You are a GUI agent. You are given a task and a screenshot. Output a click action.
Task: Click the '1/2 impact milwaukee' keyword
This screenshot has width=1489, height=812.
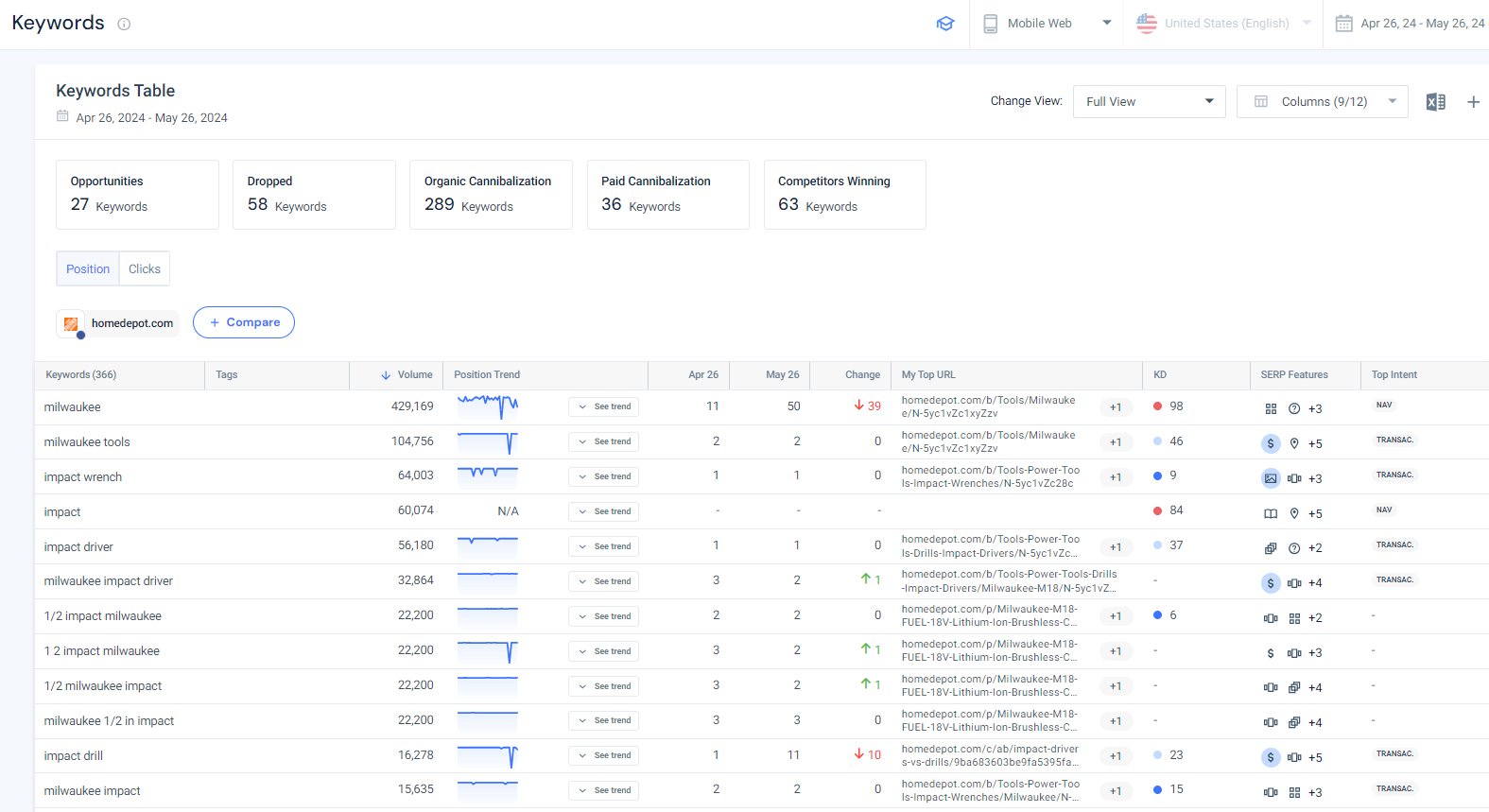pyautogui.click(x=103, y=616)
